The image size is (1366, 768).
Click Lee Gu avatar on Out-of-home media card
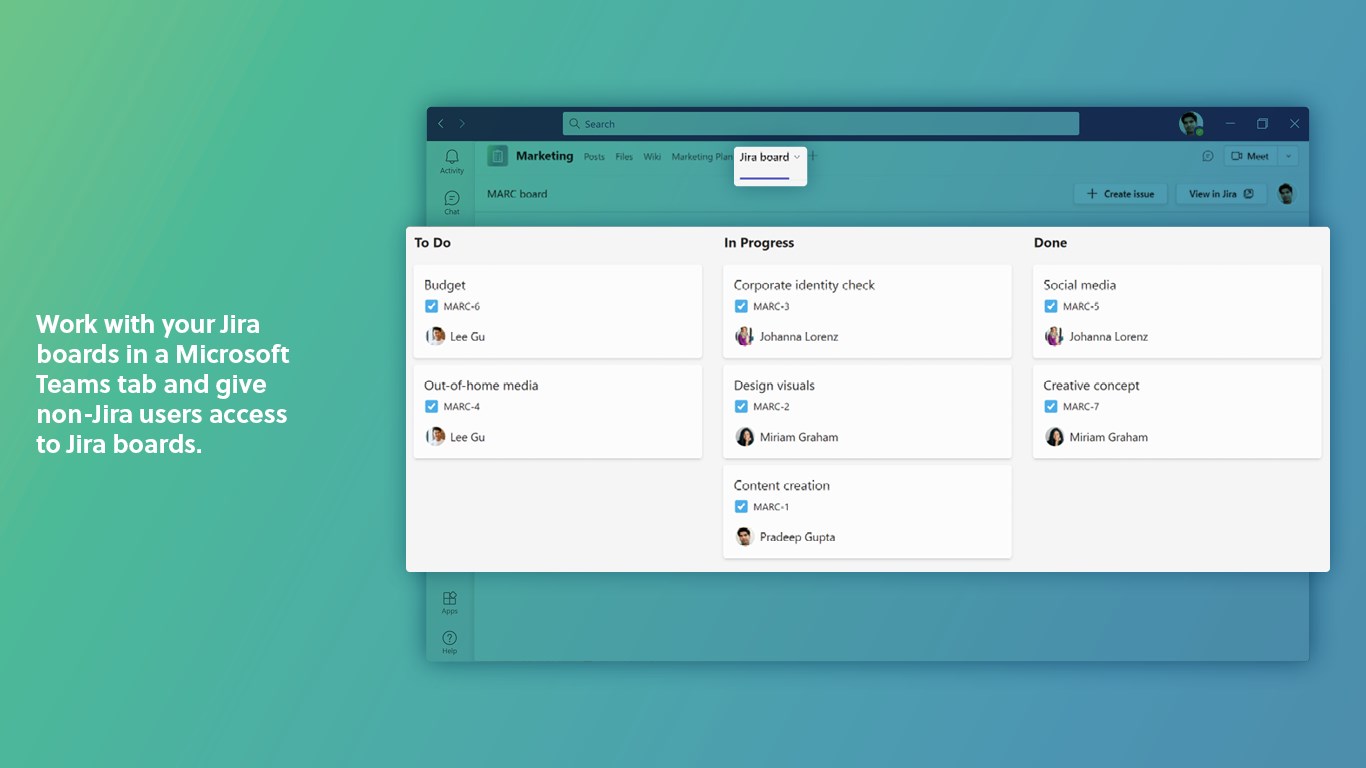[x=435, y=437]
